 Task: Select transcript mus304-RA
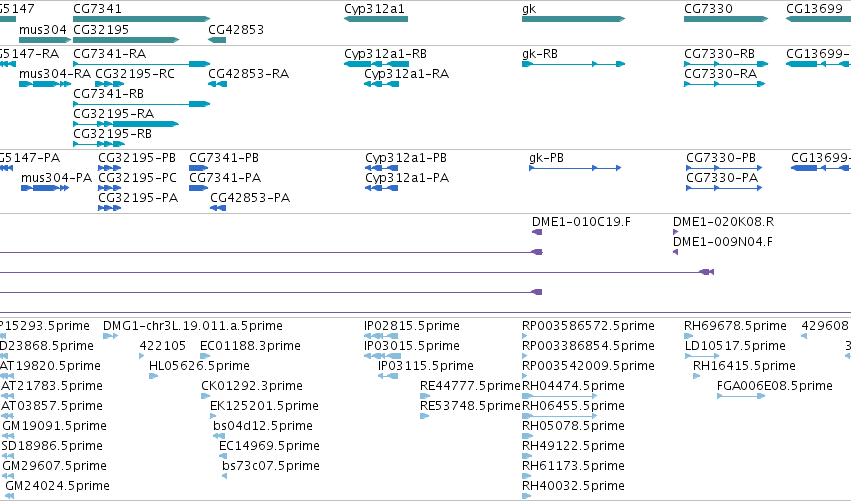tap(45, 84)
